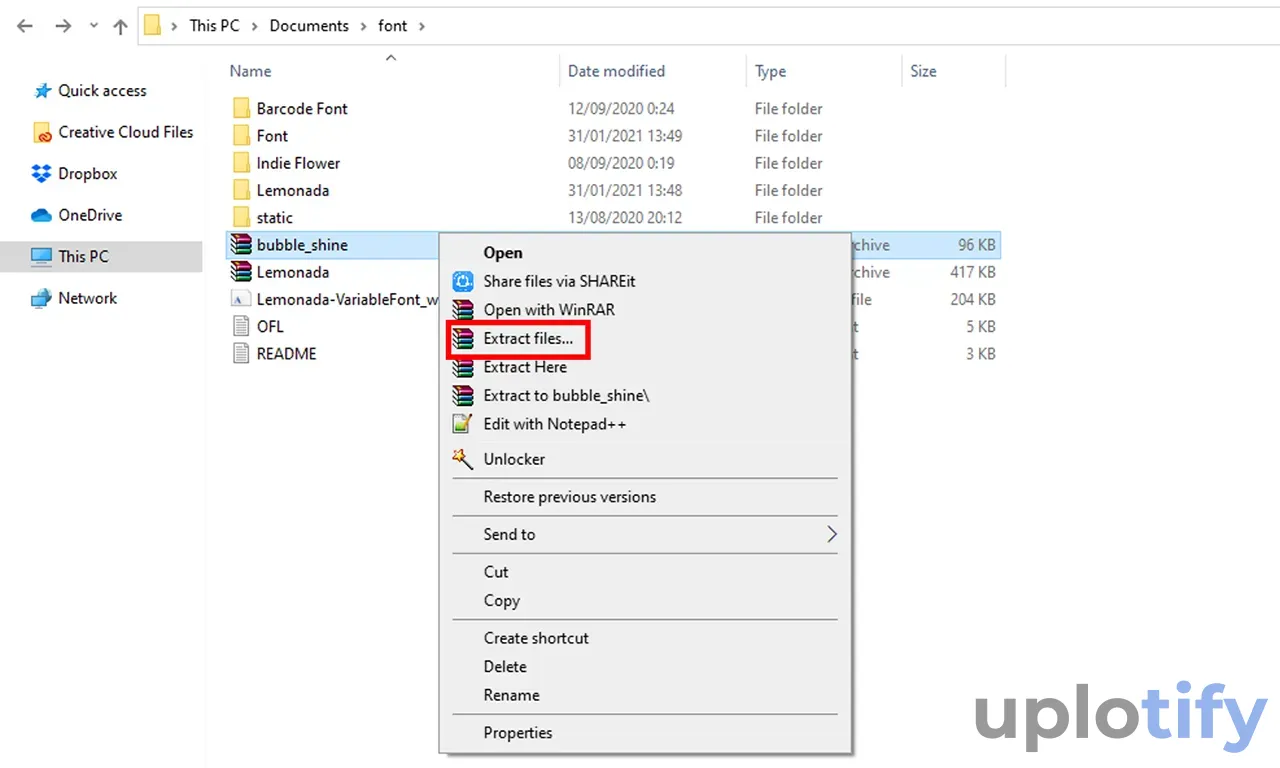Sort by Size column header
The height and width of the screenshot is (768, 1280).
click(923, 71)
